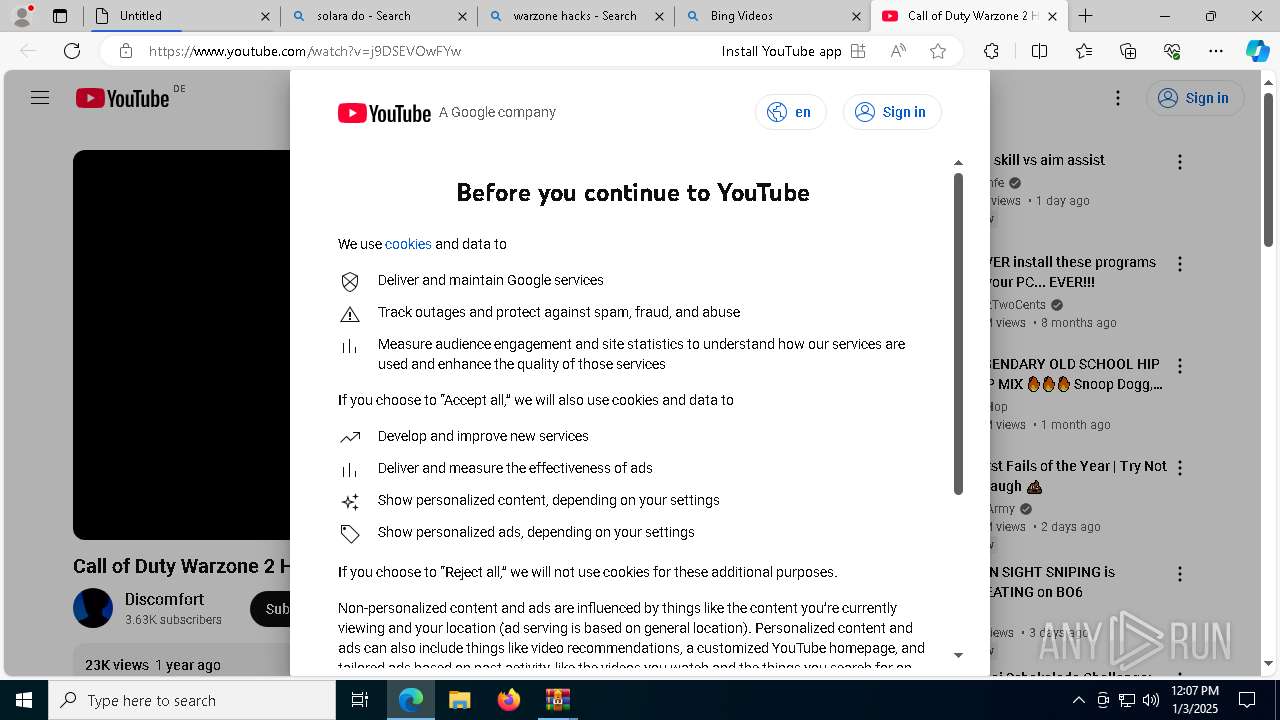Screen dimensions: 1280x720
Task: Open the language selector 'en'
Action: 790,112
